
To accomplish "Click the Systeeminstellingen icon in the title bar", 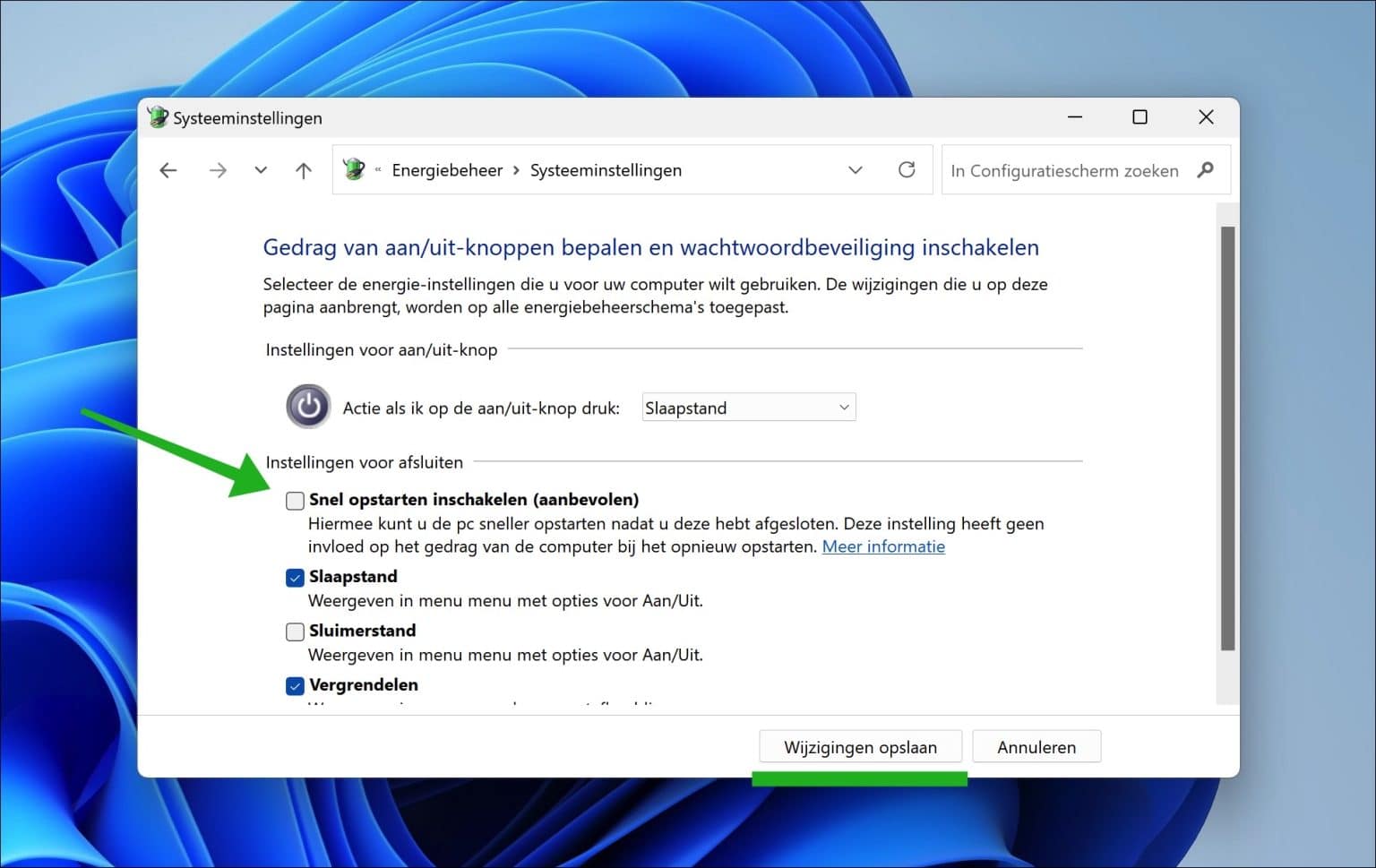I will click(158, 116).
